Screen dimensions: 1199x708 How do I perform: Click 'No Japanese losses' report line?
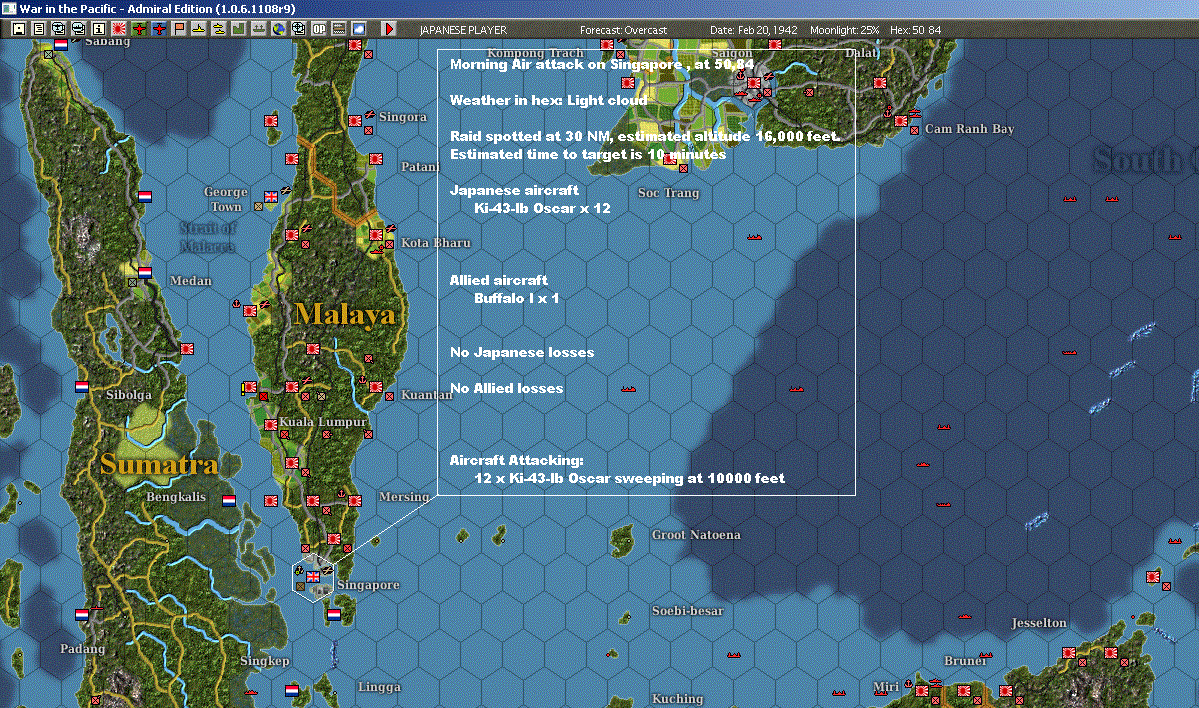pos(522,352)
